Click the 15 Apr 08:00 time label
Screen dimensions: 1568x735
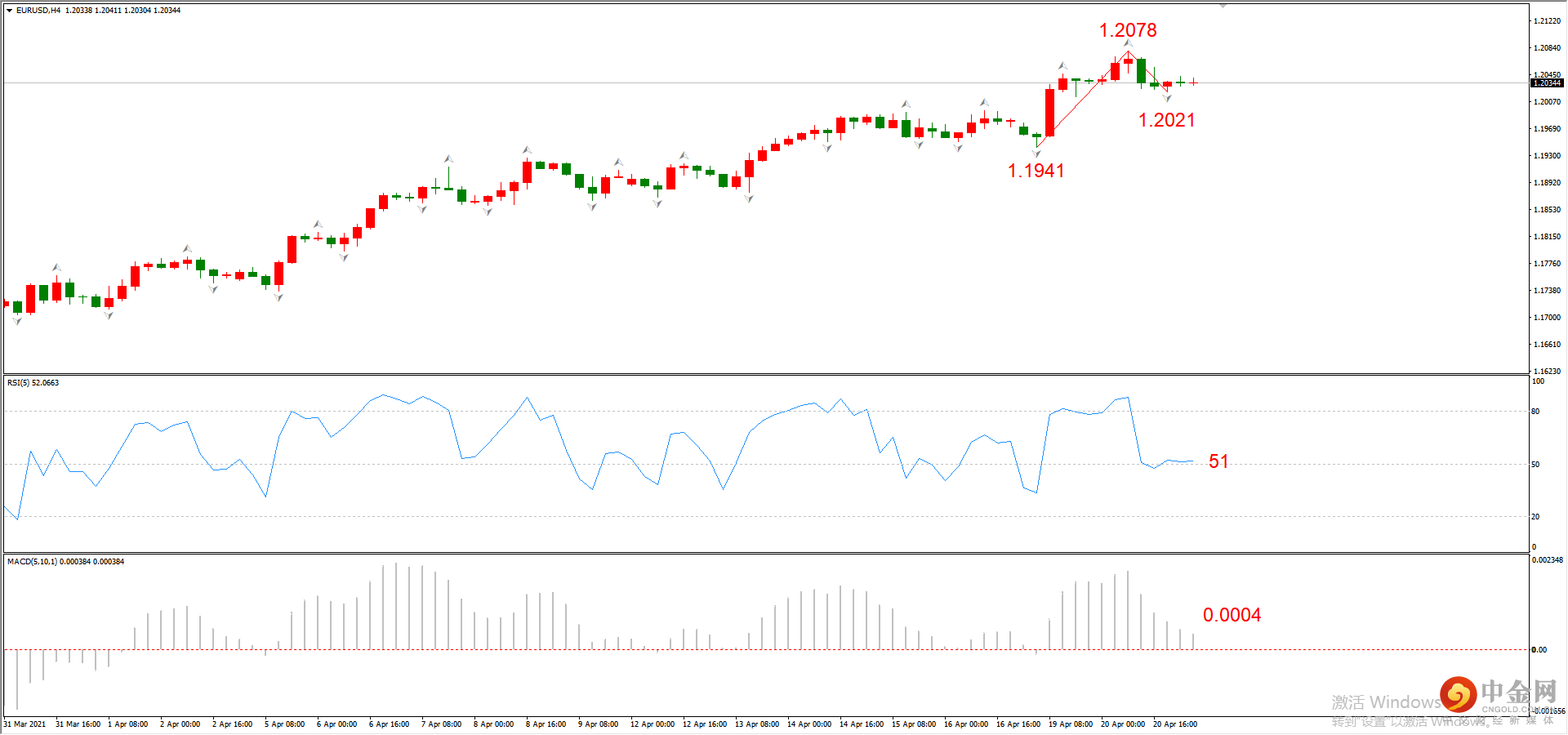coord(914,724)
